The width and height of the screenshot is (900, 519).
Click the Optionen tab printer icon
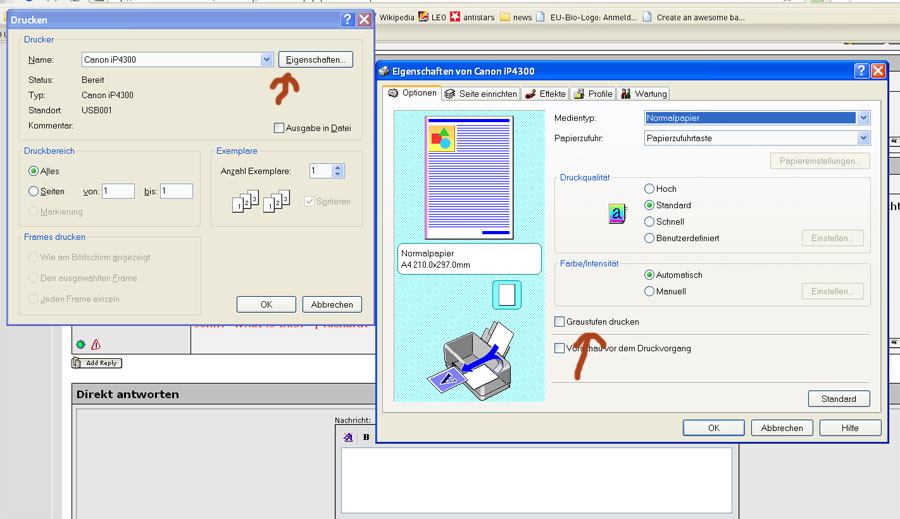point(393,93)
